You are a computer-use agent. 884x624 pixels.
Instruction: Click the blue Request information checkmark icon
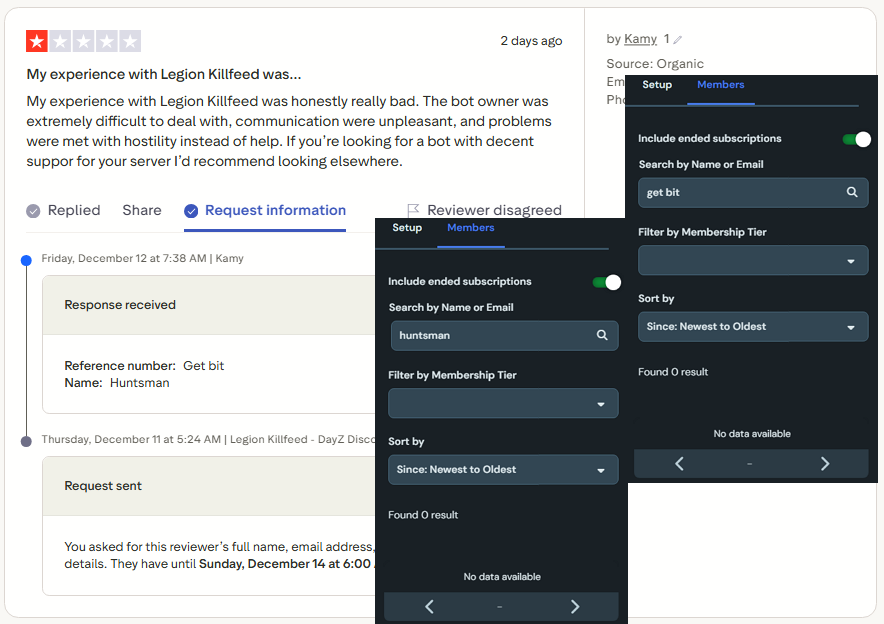(x=191, y=211)
